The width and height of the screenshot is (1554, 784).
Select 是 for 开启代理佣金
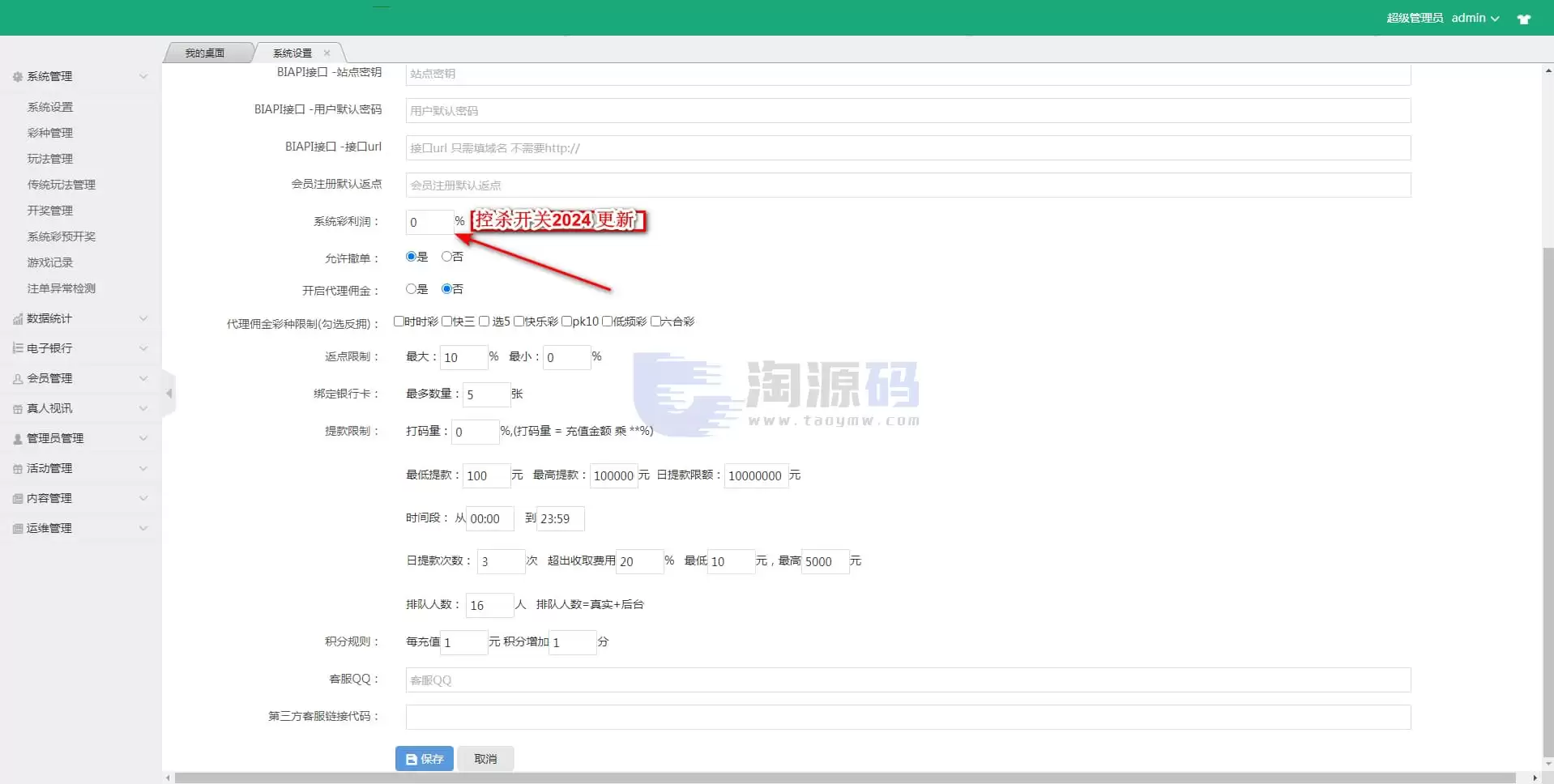411,289
